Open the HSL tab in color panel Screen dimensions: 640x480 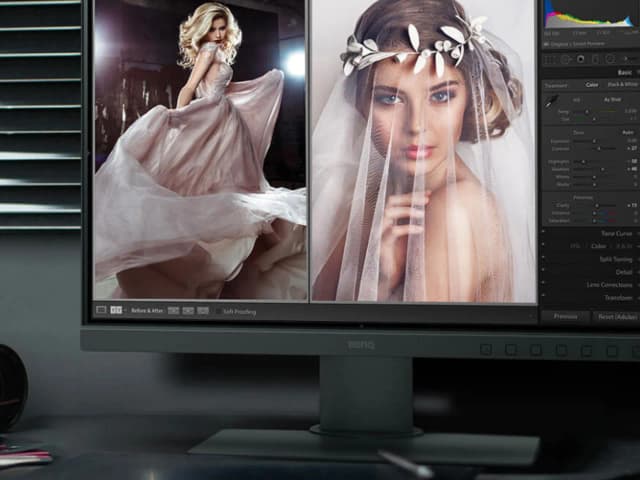tap(575, 246)
